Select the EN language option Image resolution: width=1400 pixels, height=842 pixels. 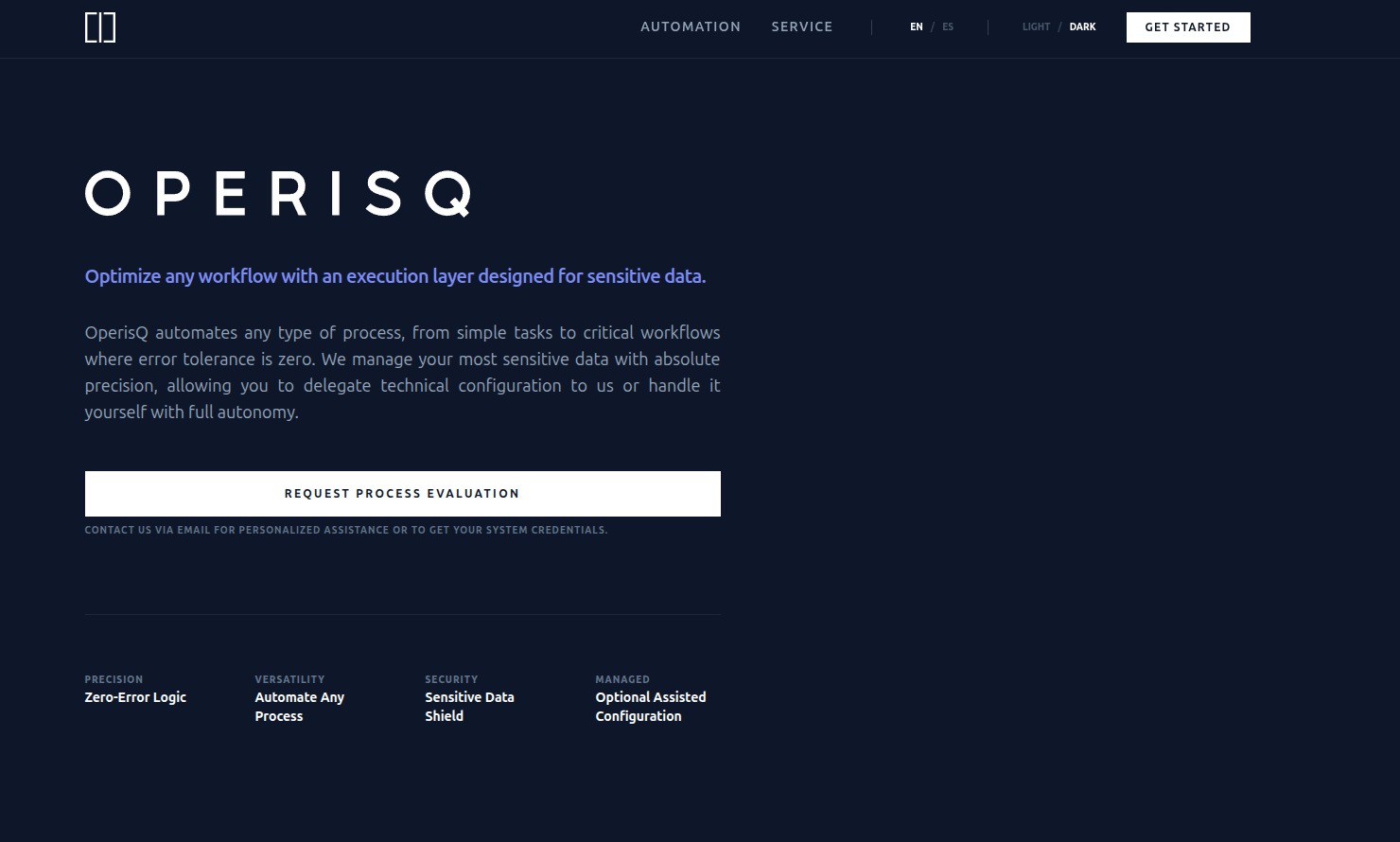[x=916, y=26]
